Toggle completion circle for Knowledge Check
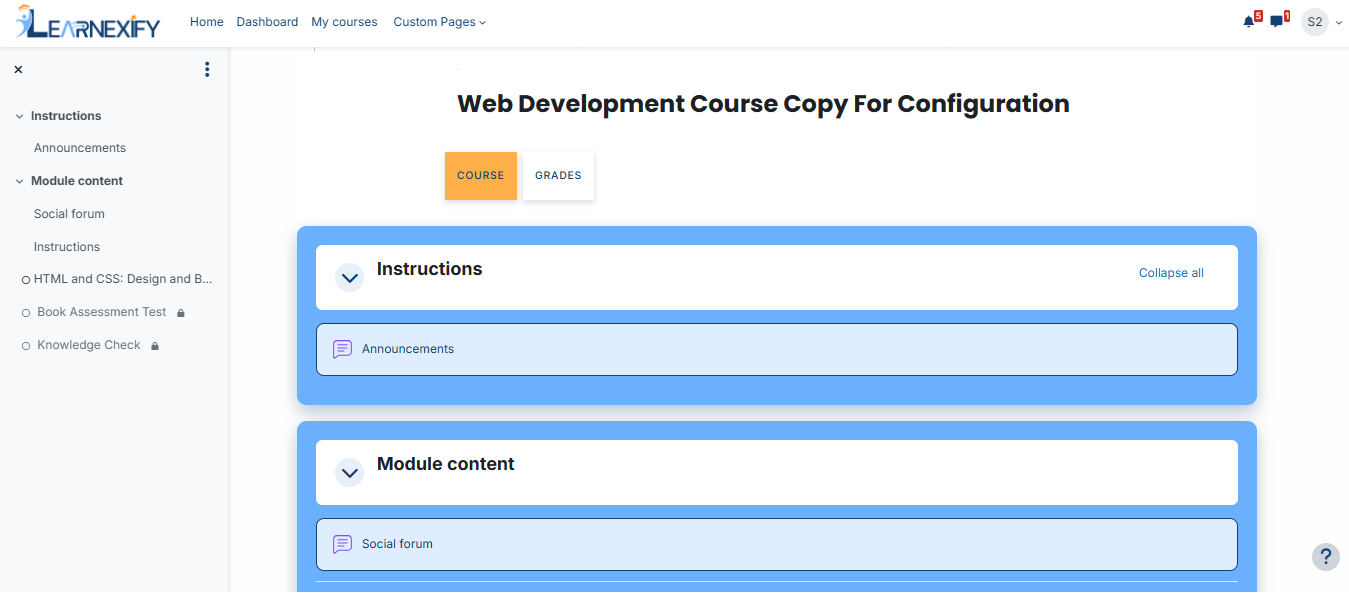 point(26,347)
